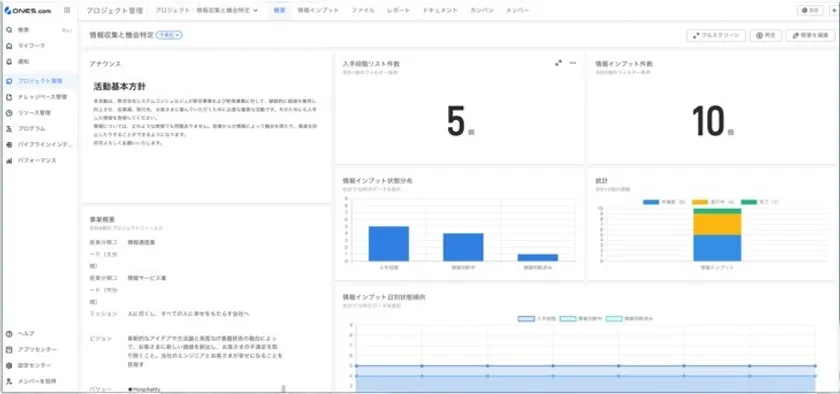Open the app grid icon beside ONES.com logo
840x394 pixels.
point(66,10)
